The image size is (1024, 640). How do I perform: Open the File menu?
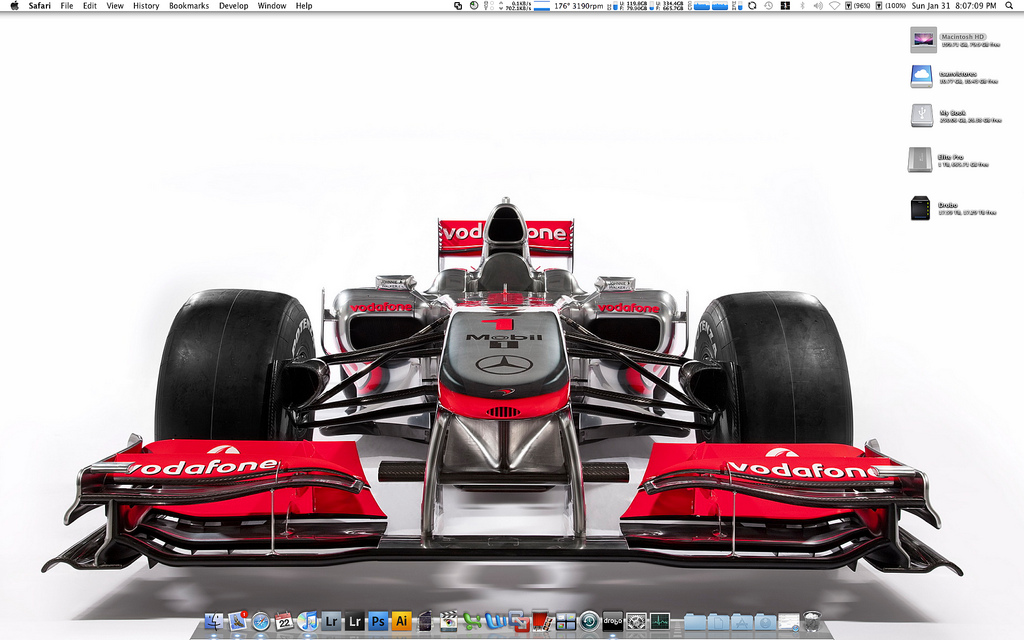(x=67, y=6)
